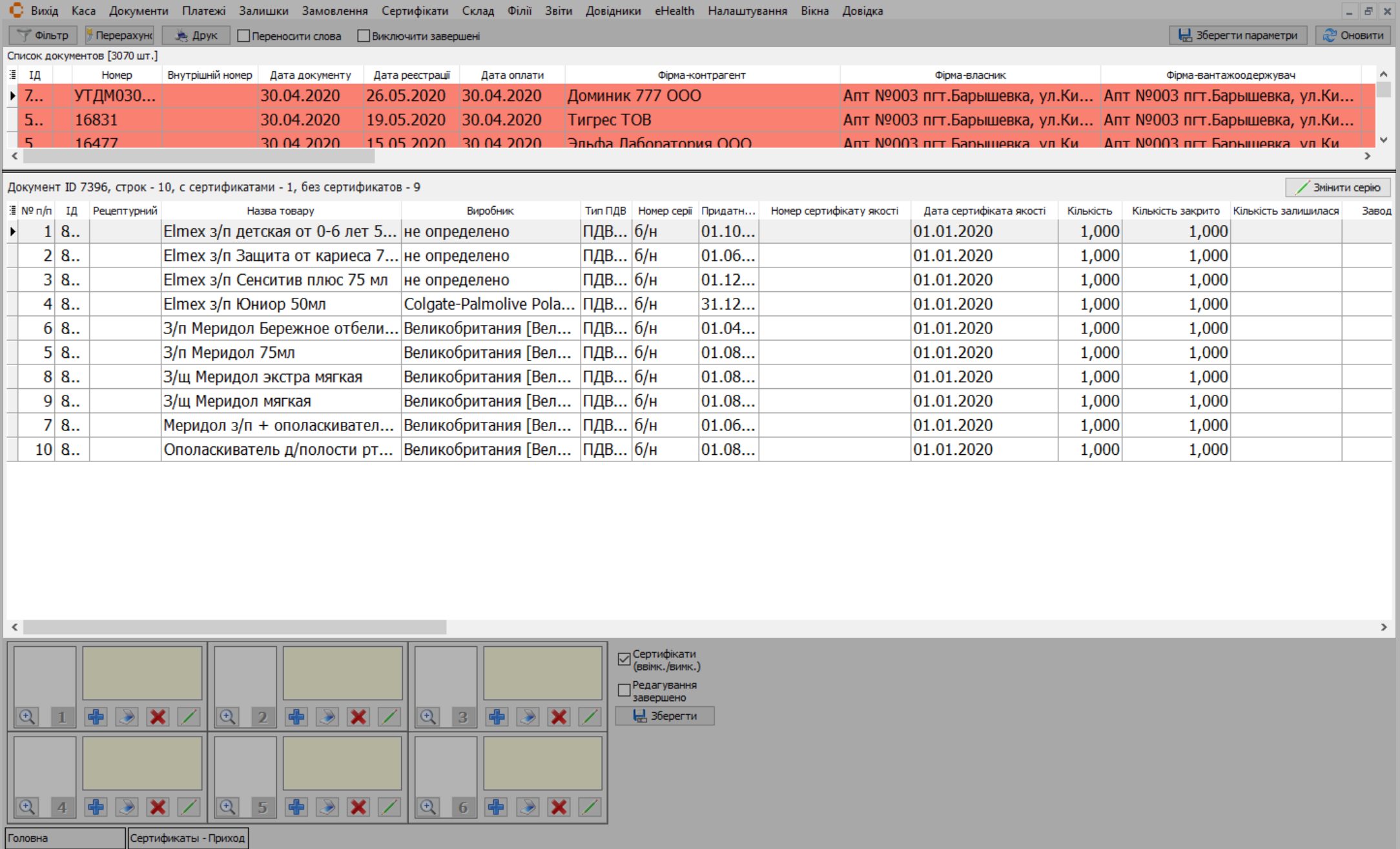This screenshot has width=1400, height=849.
Task: Delete certificate with red X in slot 4
Action: (158, 807)
